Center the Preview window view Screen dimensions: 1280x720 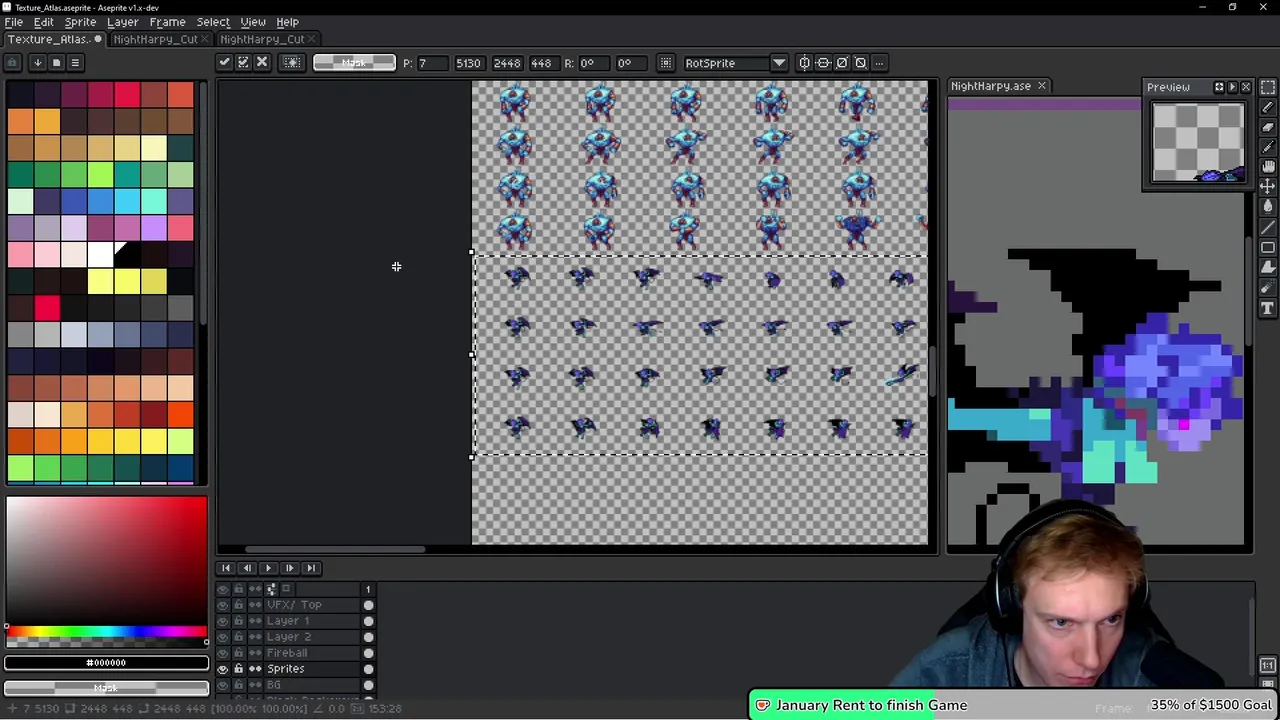pos(1219,87)
